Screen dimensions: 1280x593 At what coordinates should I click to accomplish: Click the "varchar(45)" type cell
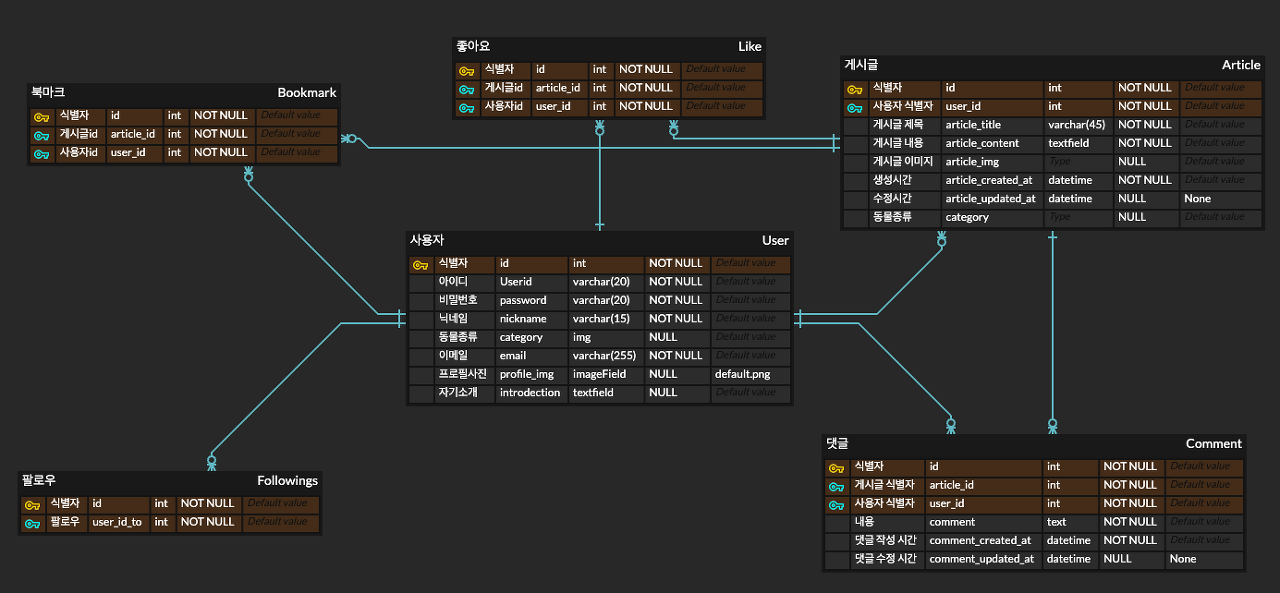1077,125
